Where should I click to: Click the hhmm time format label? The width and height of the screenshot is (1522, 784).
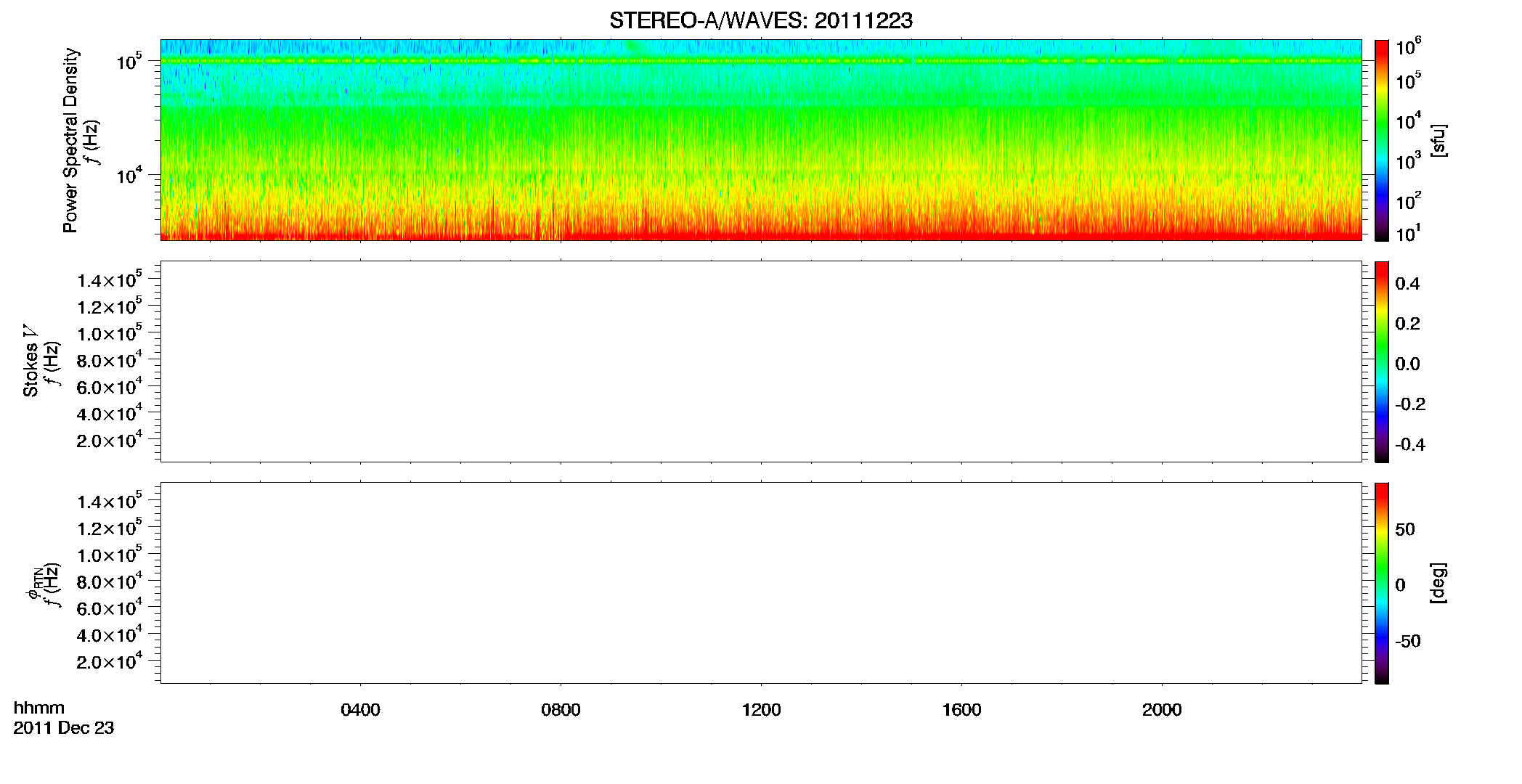39,709
